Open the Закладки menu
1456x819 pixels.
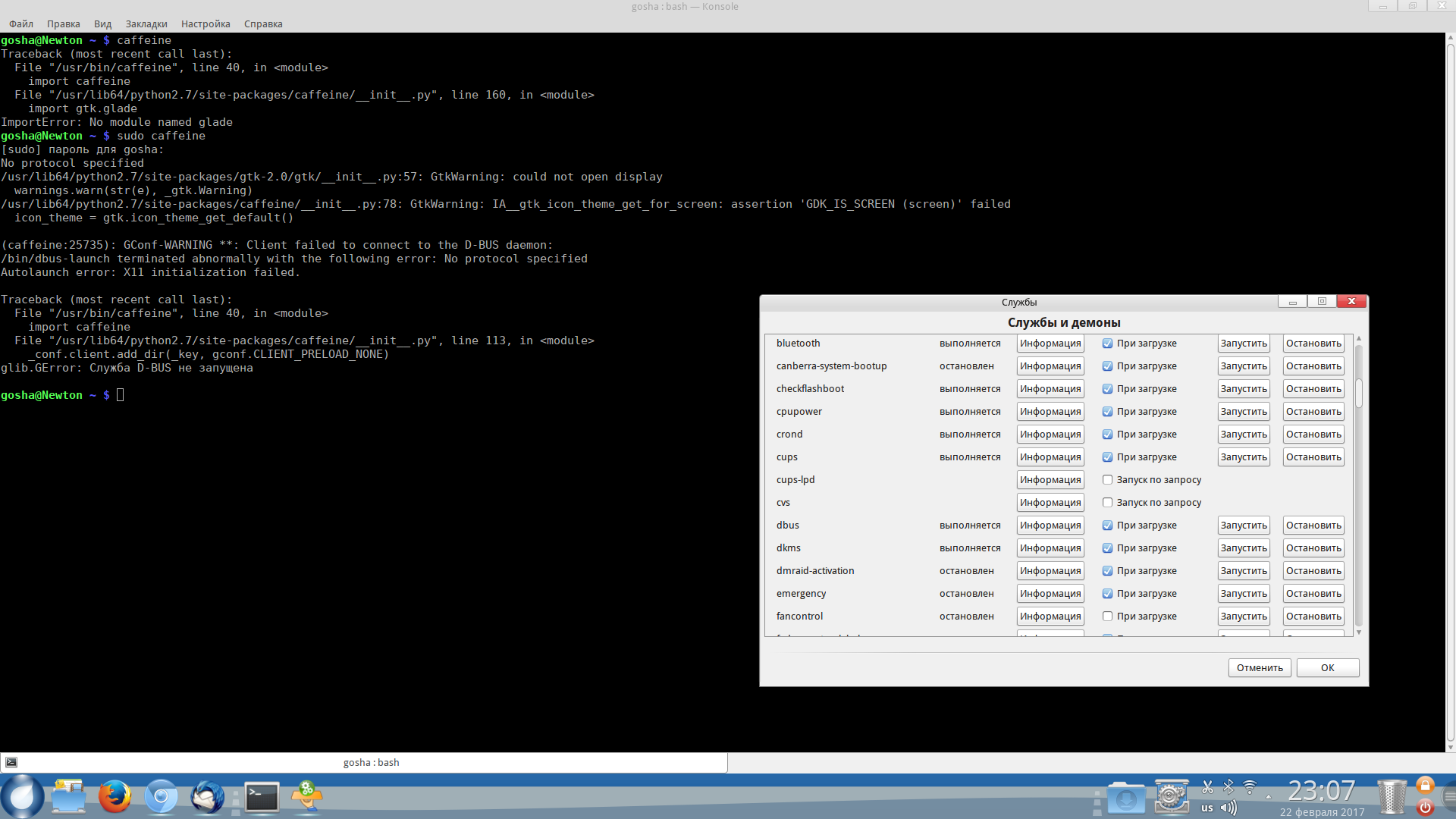[146, 24]
